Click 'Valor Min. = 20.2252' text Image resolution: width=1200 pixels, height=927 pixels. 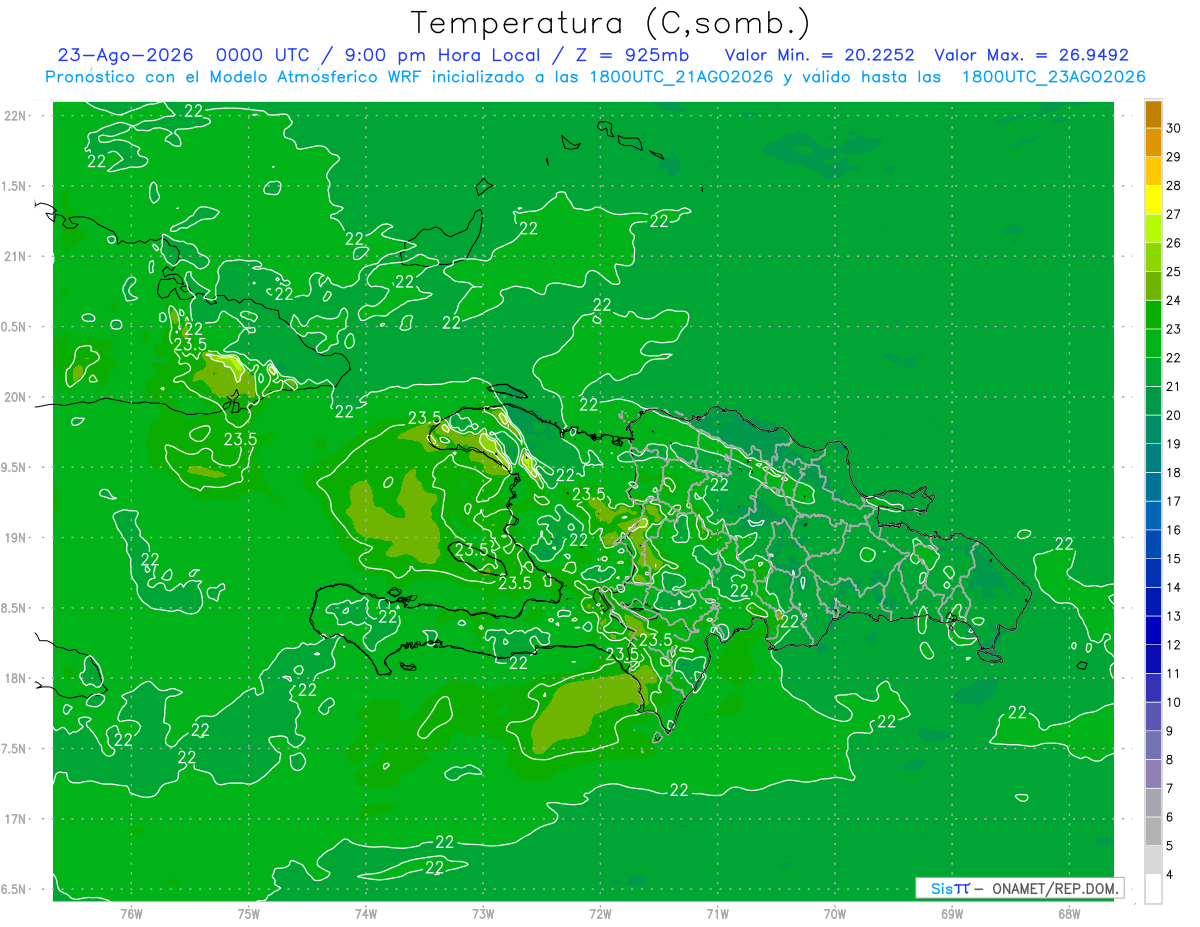coord(820,56)
